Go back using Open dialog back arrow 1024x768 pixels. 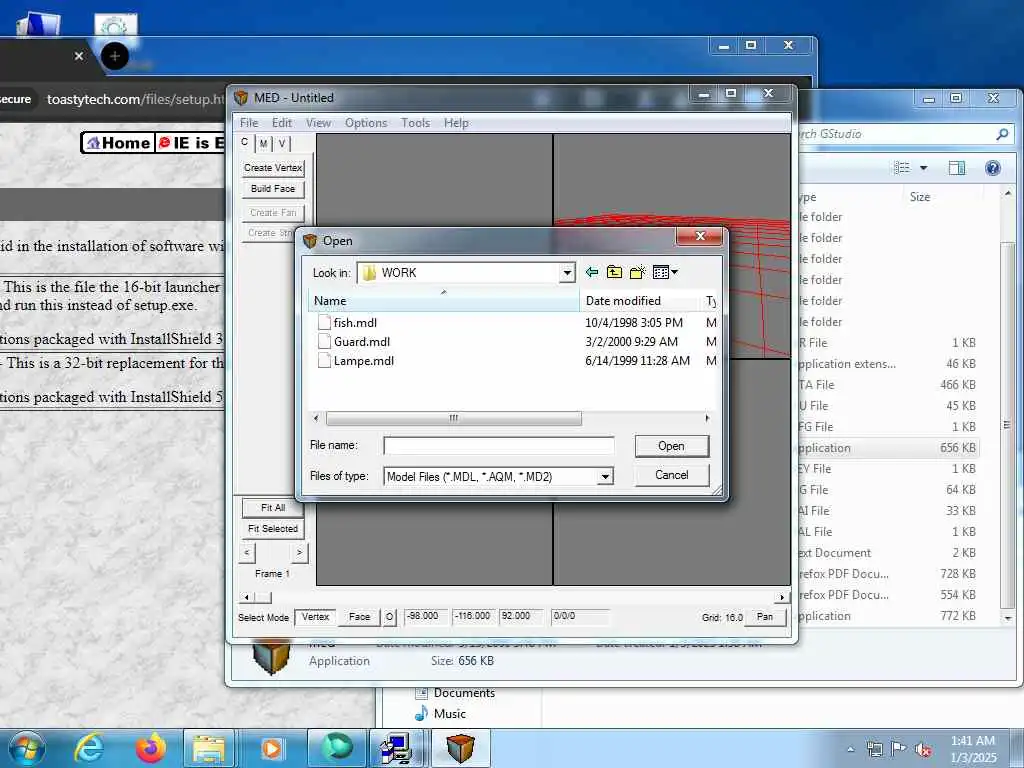coord(592,272)
